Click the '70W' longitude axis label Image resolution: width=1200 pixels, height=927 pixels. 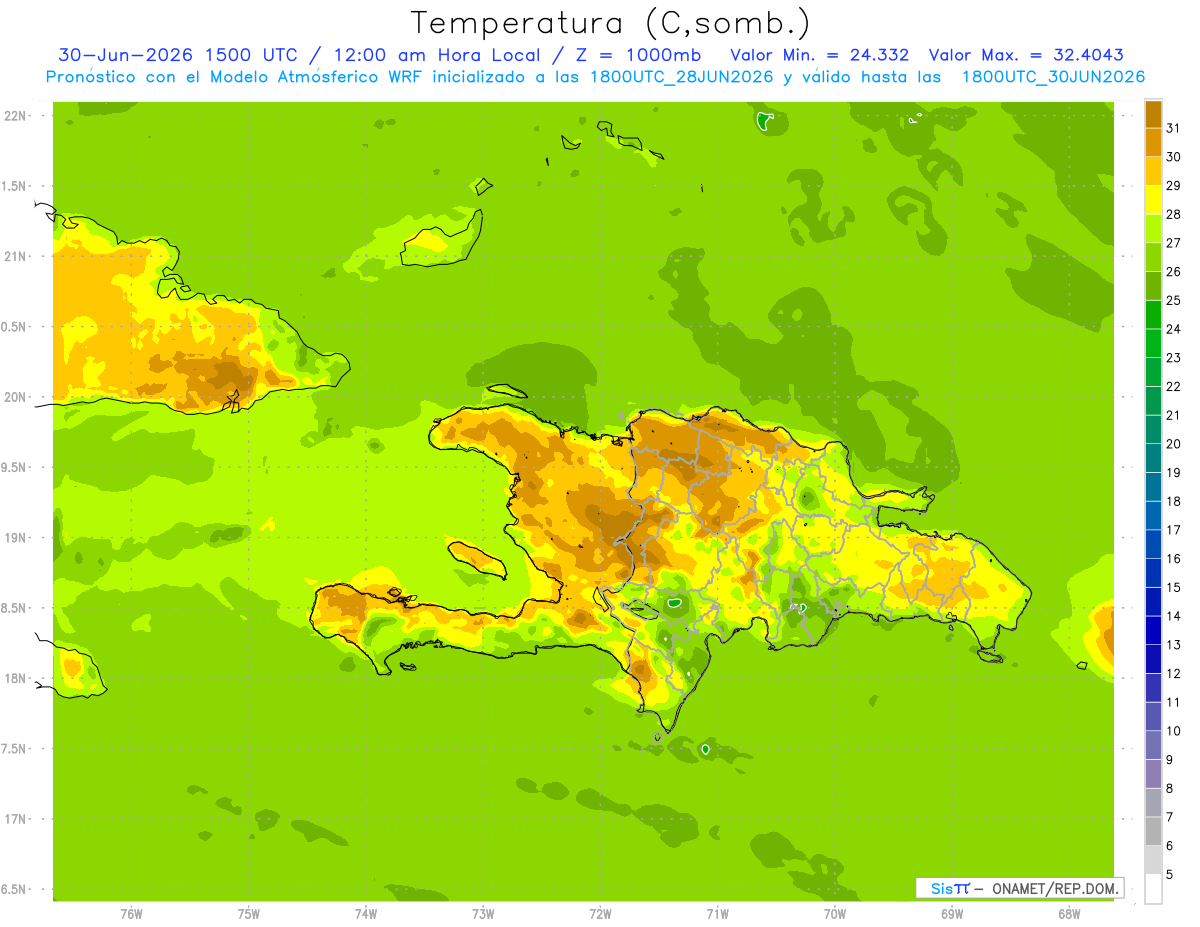coord(835,913)
